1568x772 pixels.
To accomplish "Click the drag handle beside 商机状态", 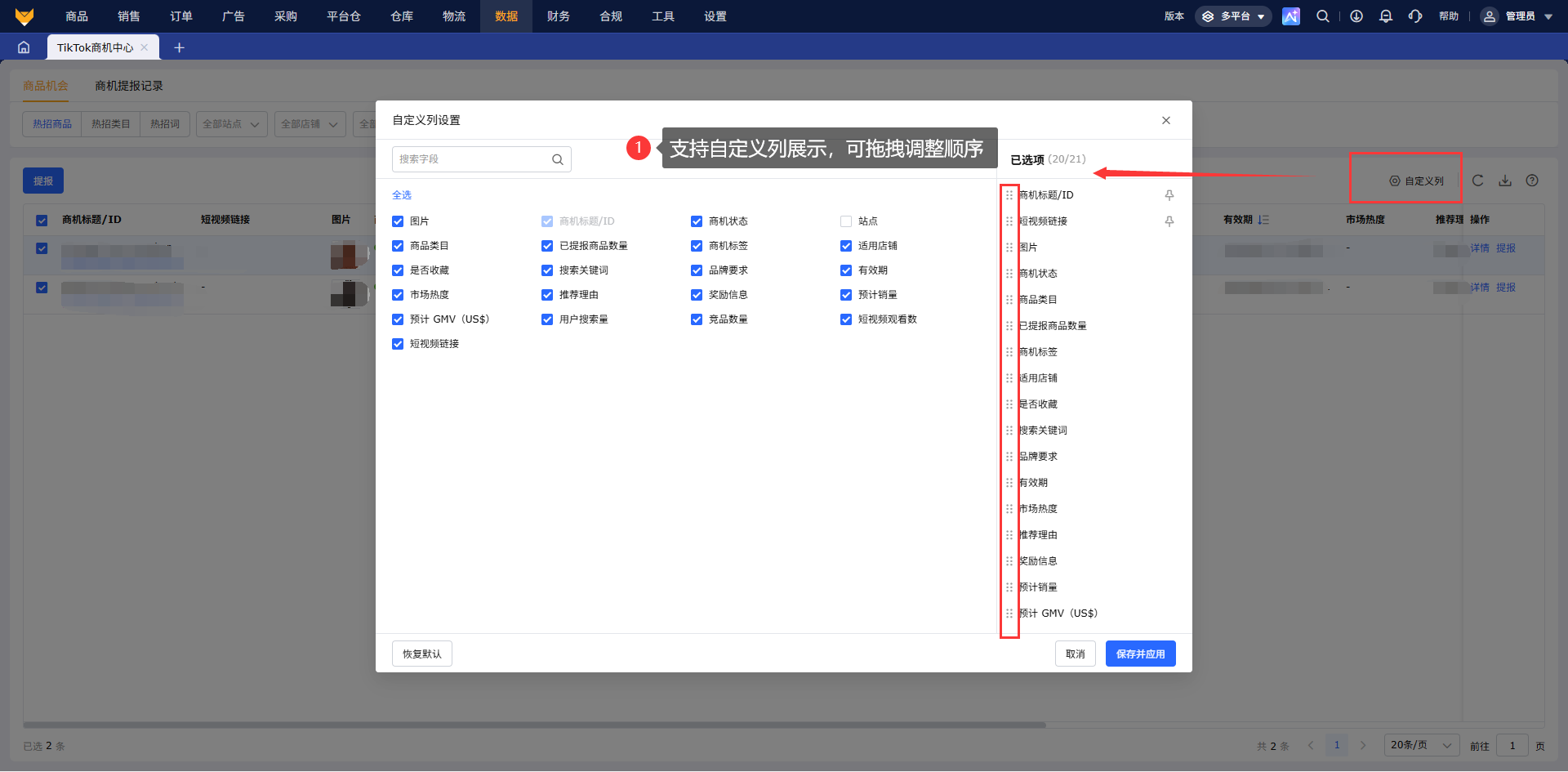I will click(x=1009, y=274).
